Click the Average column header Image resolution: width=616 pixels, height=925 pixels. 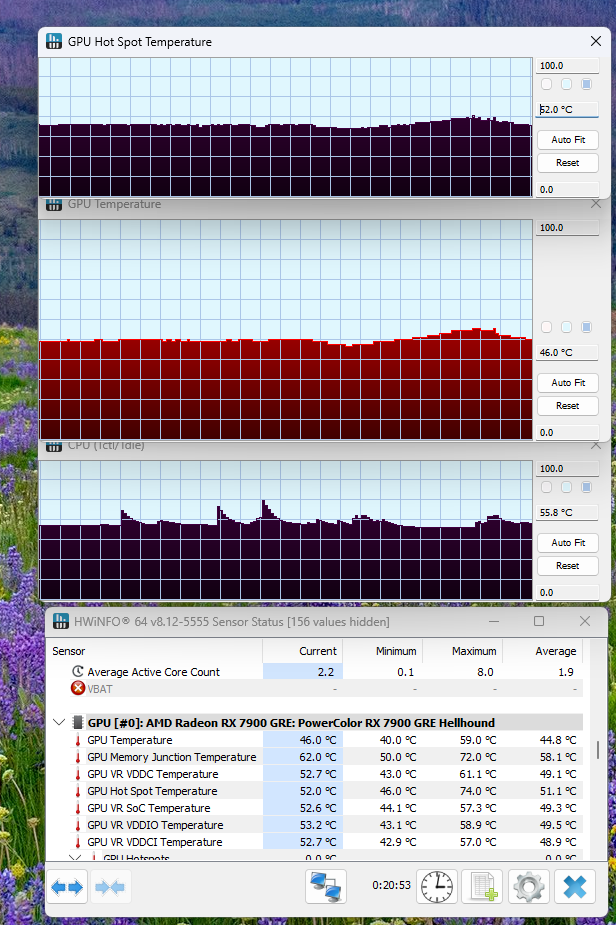pyautogui.click(x=542, y=651)
